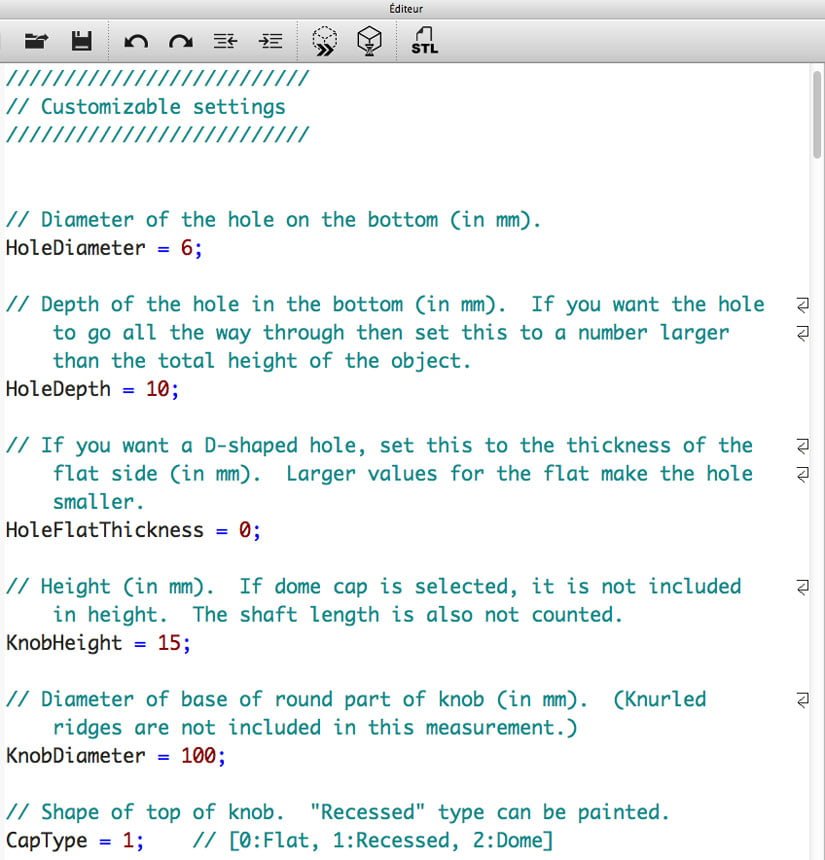Click the 'in height. The shaft length' comment line

coord(338,615)
